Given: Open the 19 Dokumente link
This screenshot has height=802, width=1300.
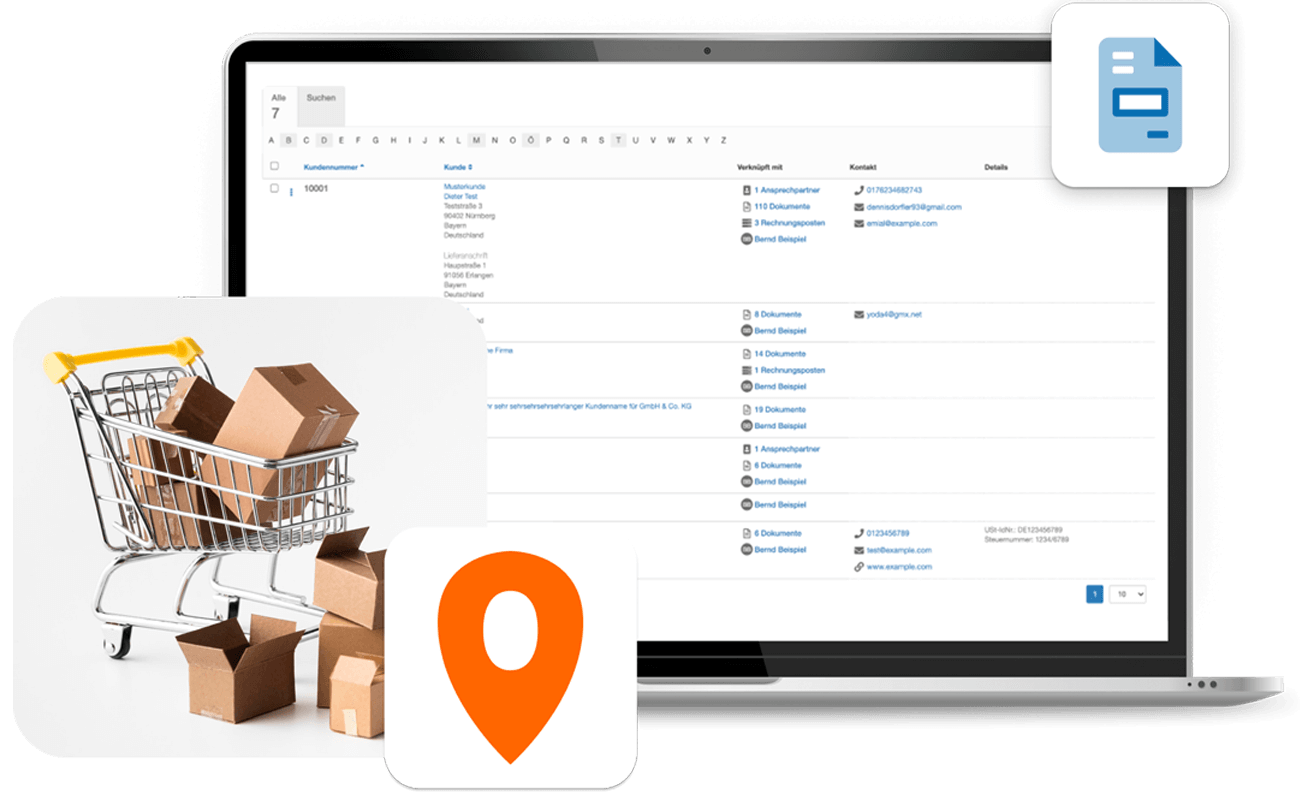Looking at the screenshot, I should pyautogui.click(x=780, y=410).
